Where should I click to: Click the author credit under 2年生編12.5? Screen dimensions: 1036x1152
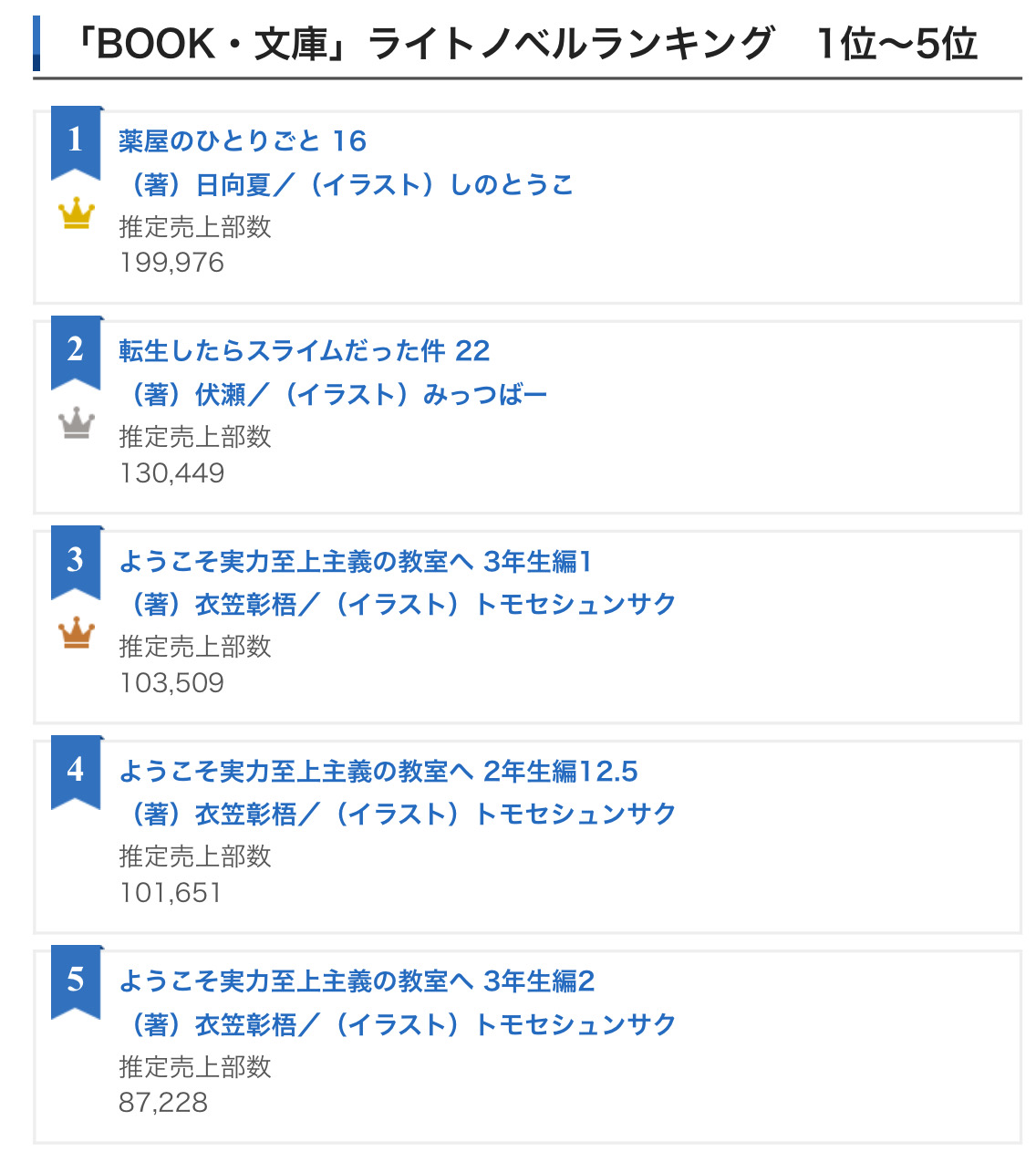click(x=398, y=815)
